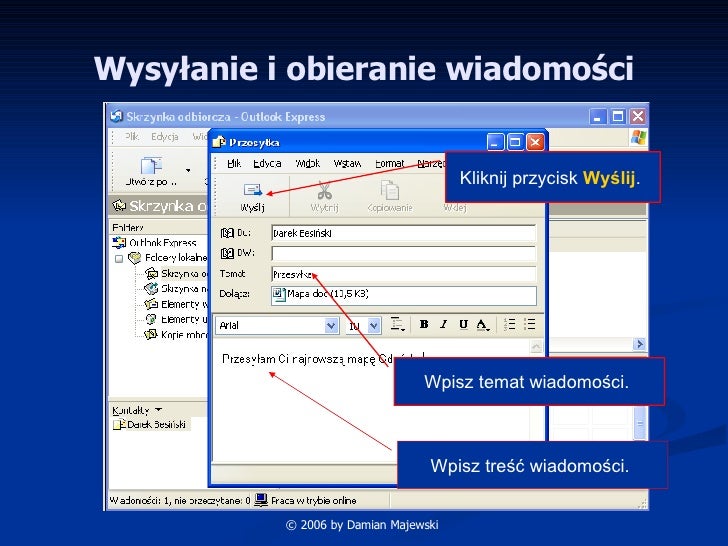Select the Darek Besiński contact
The width and height of the screenshot is (728, 546).
tap(151, 424)
